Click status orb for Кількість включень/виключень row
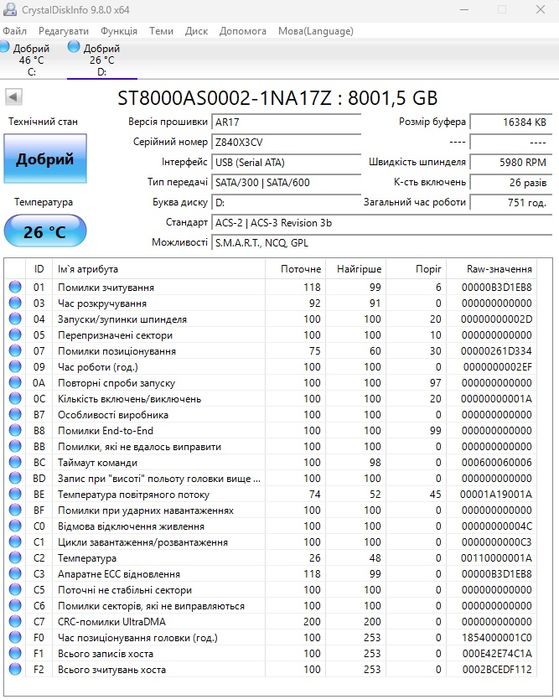The height and width of the screenshot is (700, 559). tap(15, 398)
